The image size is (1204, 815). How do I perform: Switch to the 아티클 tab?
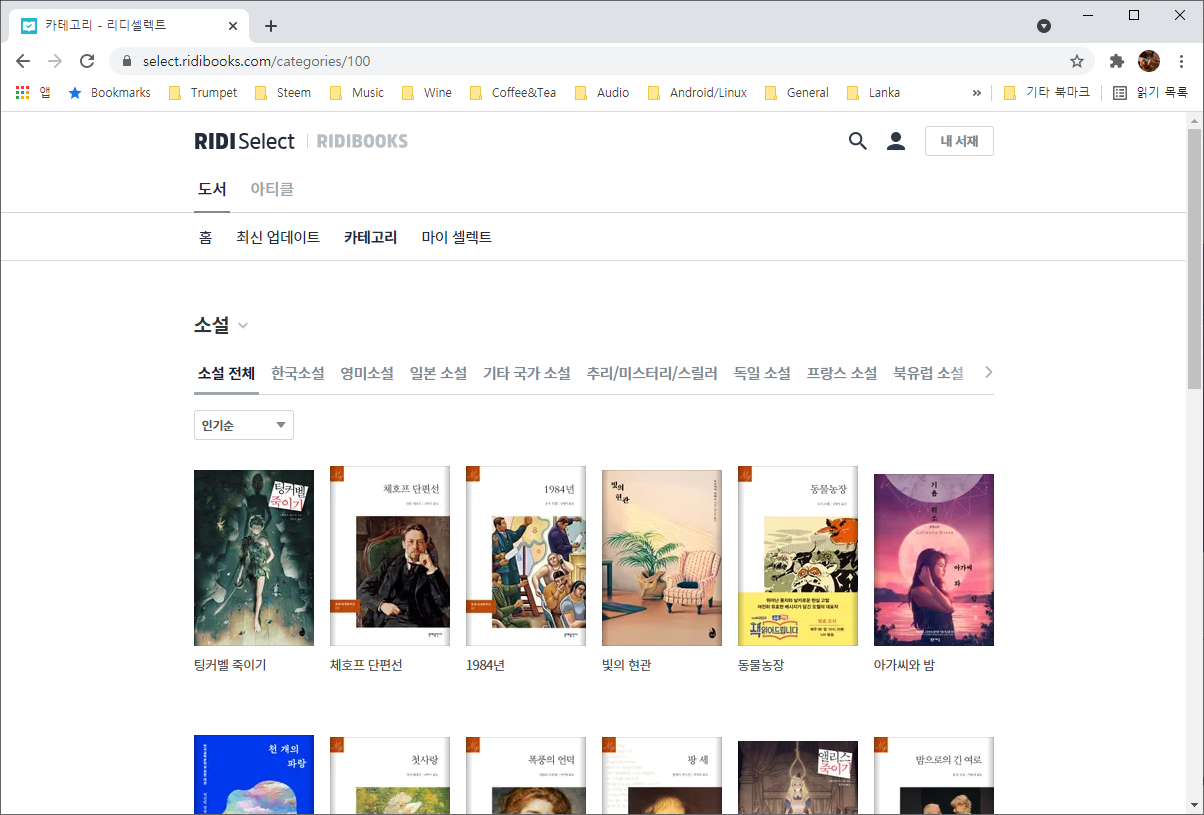click(272, 189)
